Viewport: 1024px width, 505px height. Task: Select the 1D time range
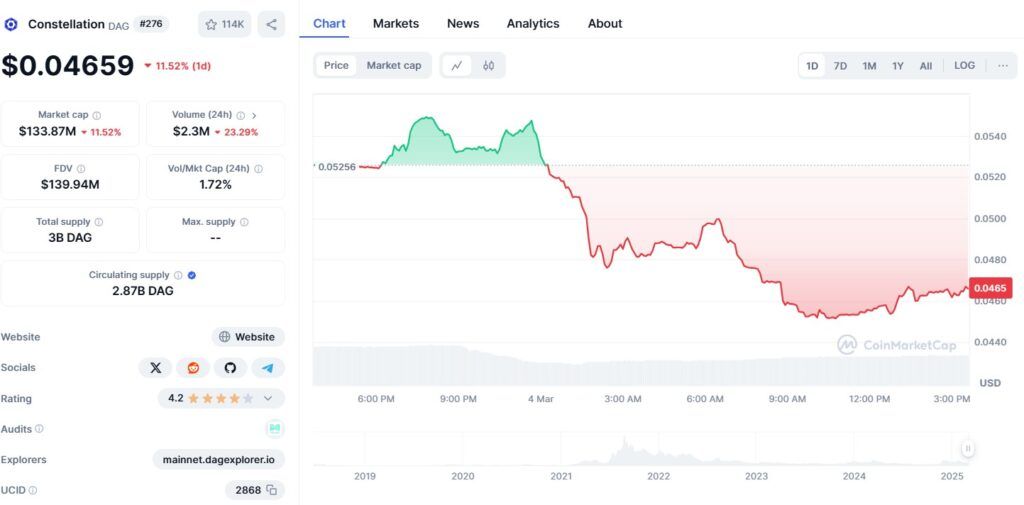tap(812, 66)
